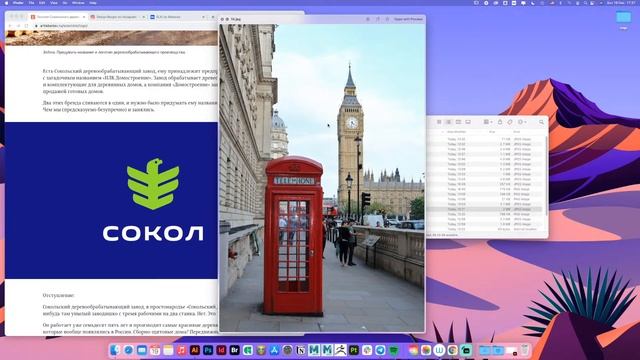The height and width of the screenshot is (360, 640).
Task: Sort Finder list by Size column header
Action: pyautogui.click(x=492, y=132)
